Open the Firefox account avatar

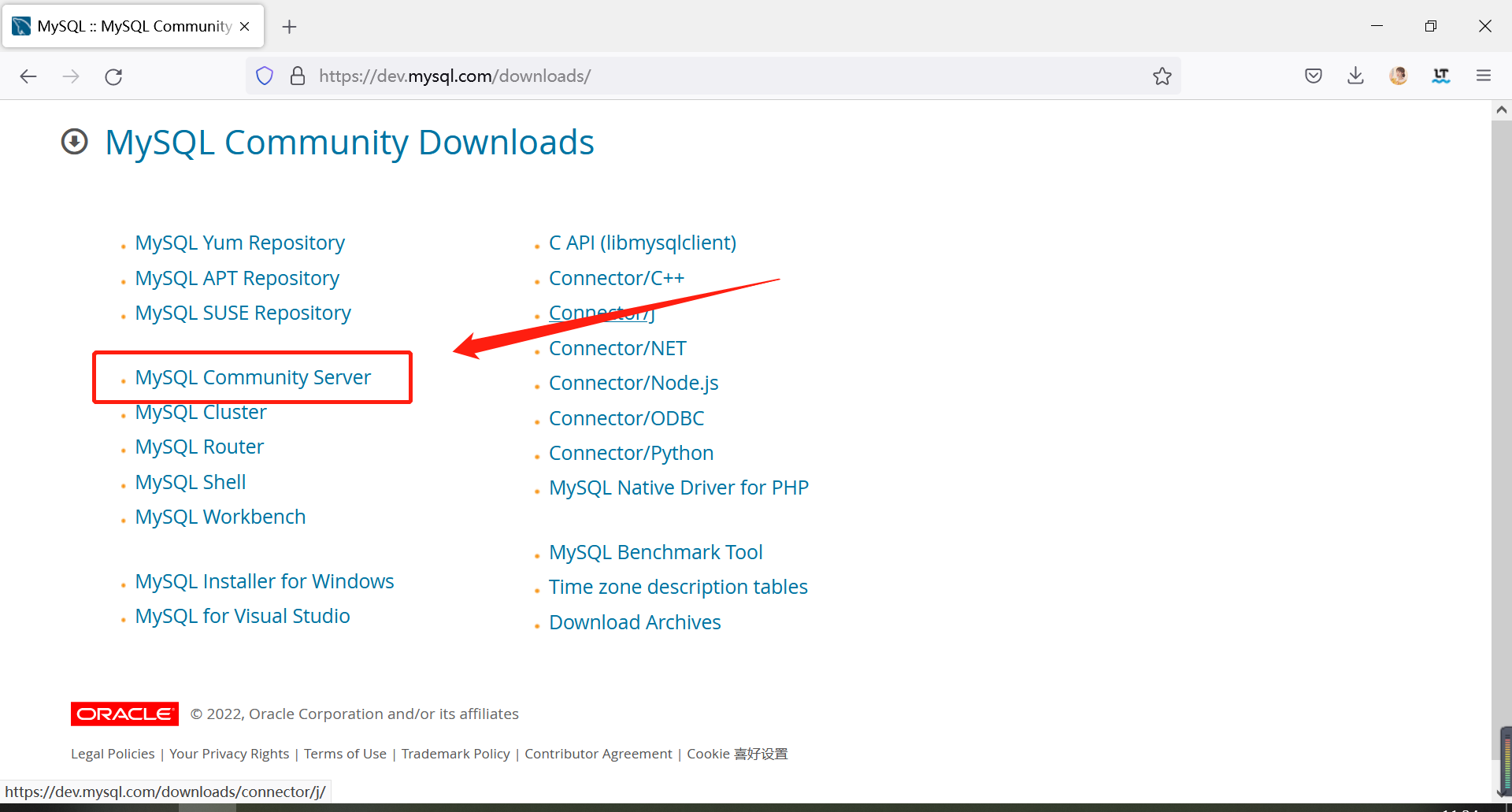[1399, 76]
